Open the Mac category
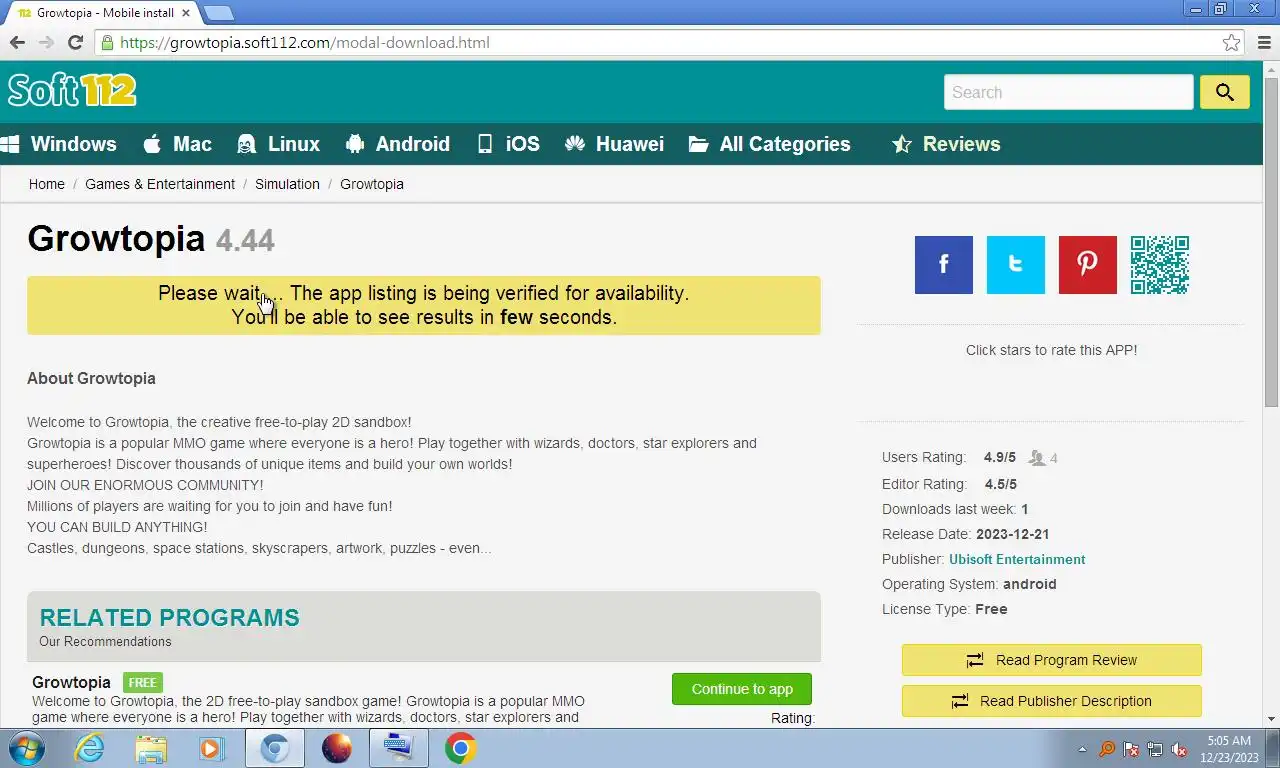1280x768 pixels. coord(178,144)
